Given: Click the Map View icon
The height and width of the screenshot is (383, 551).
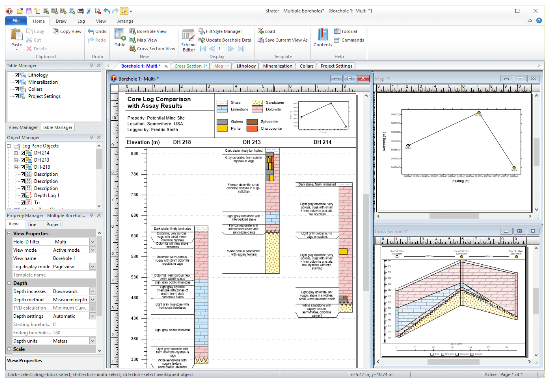Looking at the screenshot, I should [x=132, y=40].
